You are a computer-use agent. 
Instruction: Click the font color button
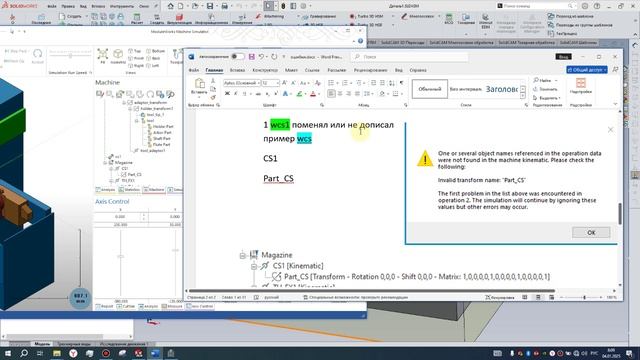(313, 94)
